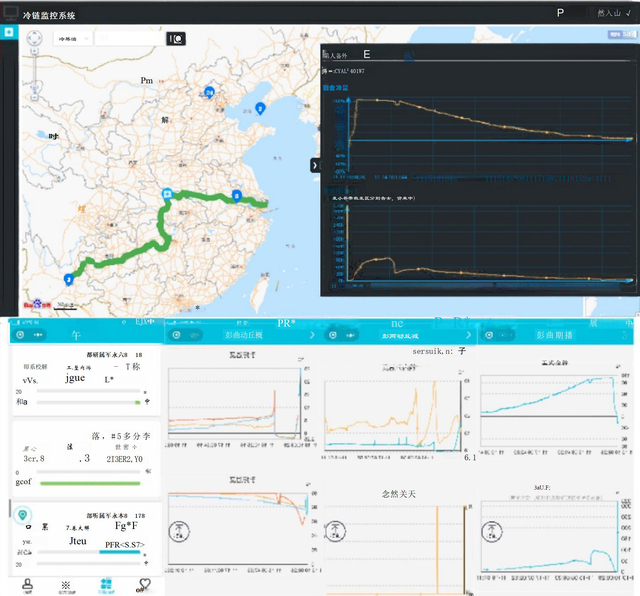Click the map zoom level slider track
This screenshot has height=596, width=640.
coord(34,74)
